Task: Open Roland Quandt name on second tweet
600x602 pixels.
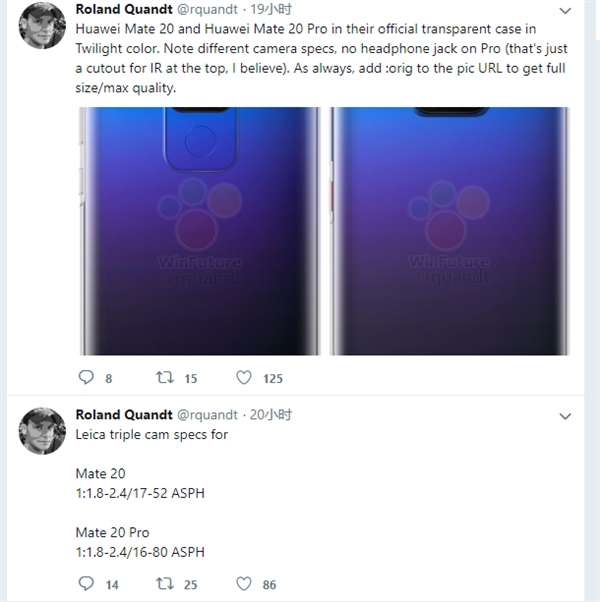Action: point(124,415)
